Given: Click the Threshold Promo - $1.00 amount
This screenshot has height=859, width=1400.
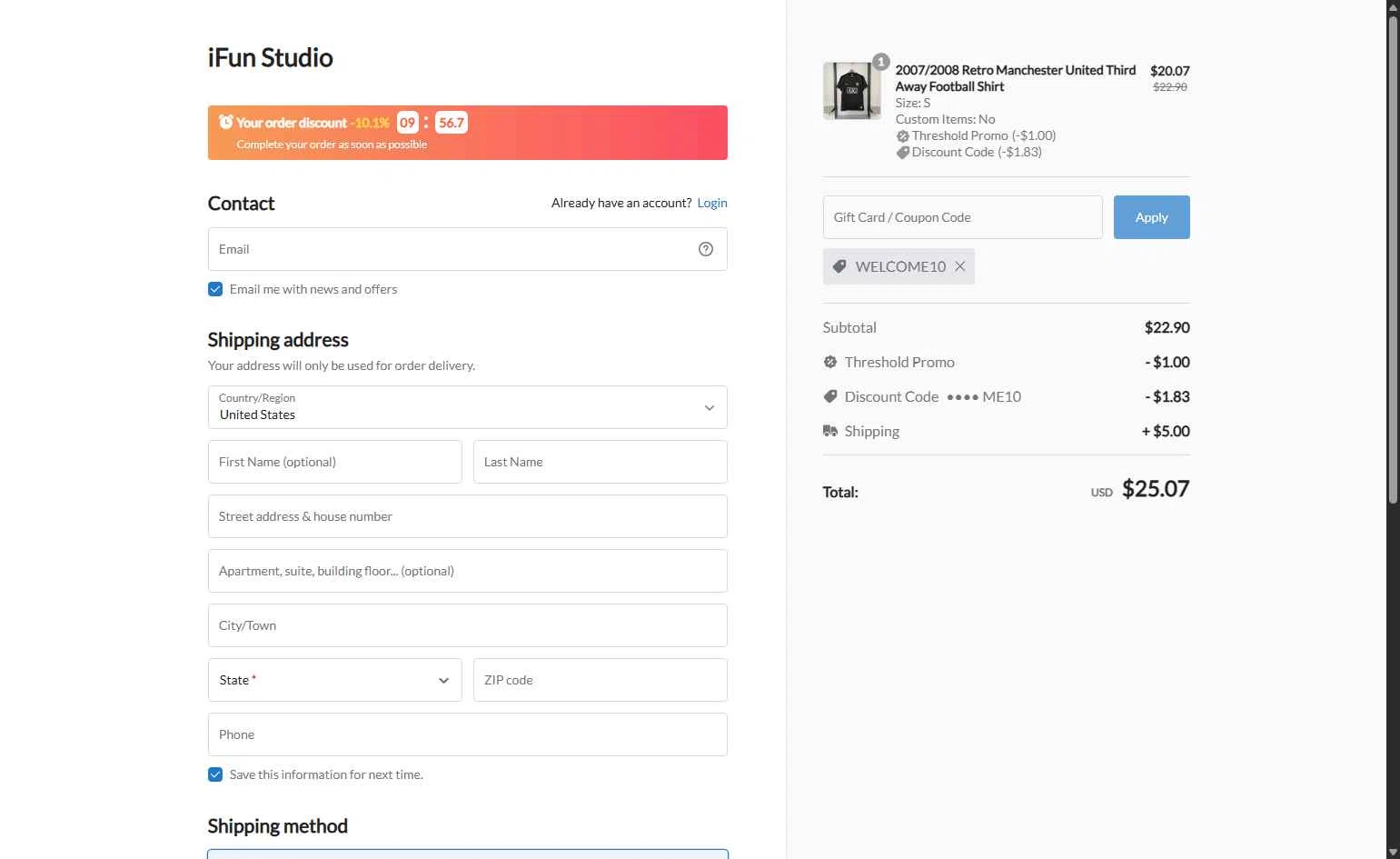Looking at the screenshot, I should tap(1167, 362).
